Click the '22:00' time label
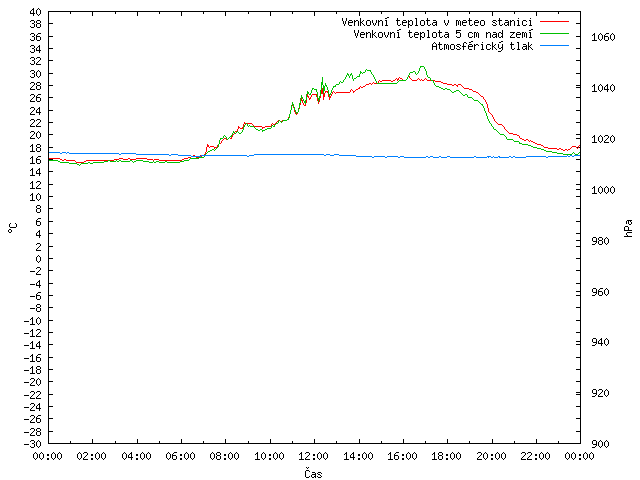Viewport: 640px width, 480px height. point(535,456)
